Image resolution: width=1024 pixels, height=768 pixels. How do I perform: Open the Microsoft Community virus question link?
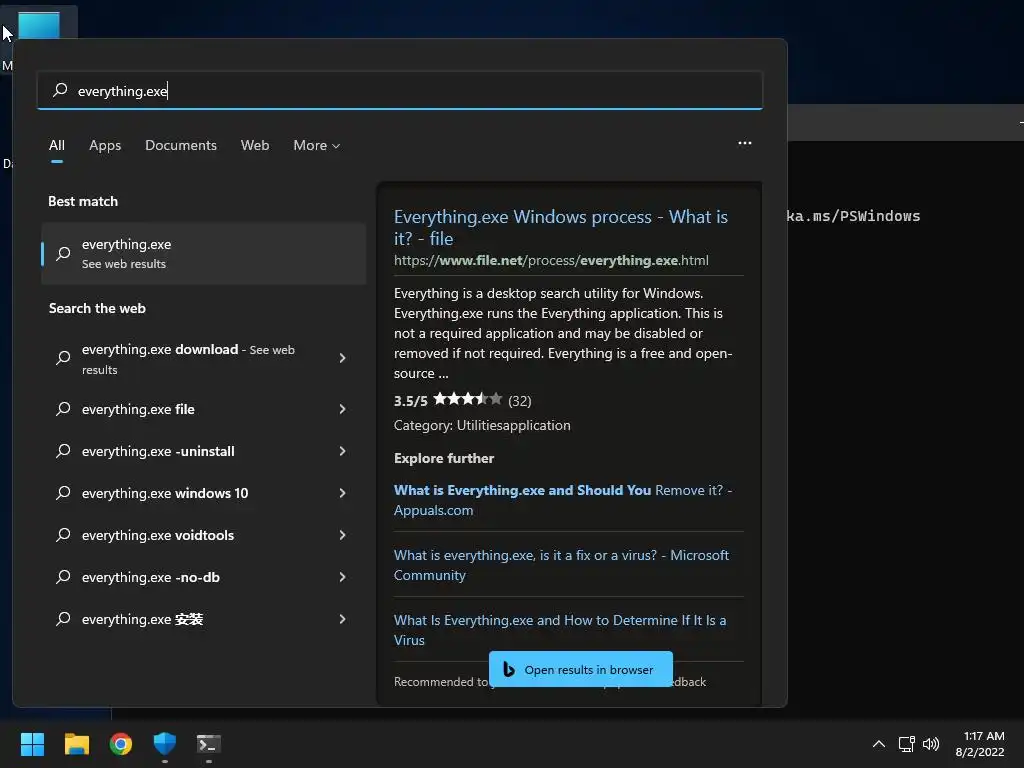[x=562, y=565]
